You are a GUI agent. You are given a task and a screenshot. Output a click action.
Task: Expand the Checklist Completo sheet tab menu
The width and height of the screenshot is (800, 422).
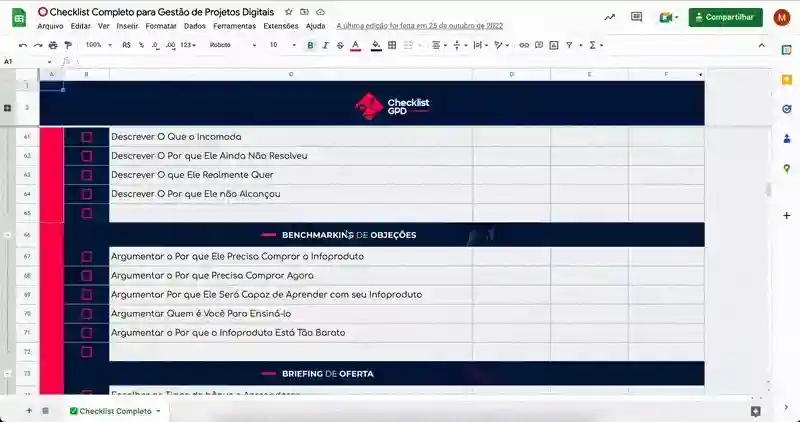(158, 411)
